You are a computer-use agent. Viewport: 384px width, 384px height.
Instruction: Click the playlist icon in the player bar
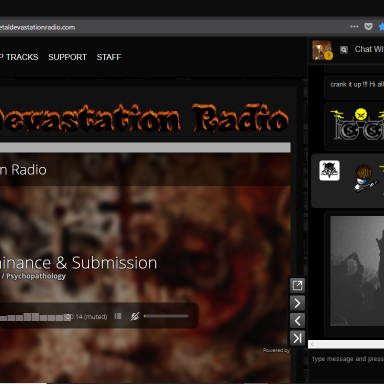[118, 316]
